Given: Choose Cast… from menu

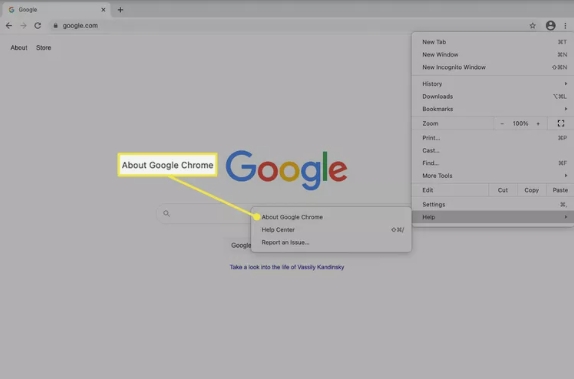Looking at the screenshot, I should click(x=493, y=151).
